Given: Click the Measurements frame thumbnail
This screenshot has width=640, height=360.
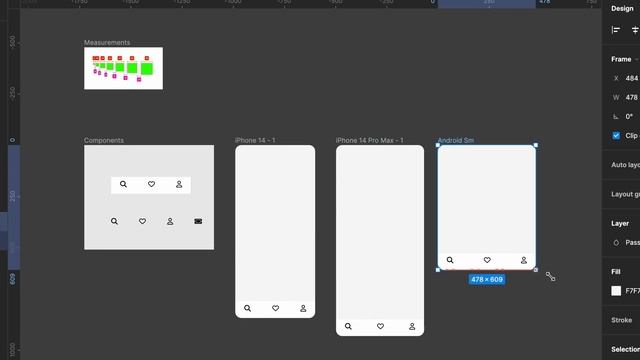Looking at the screenshot, I should coord(123,68).
